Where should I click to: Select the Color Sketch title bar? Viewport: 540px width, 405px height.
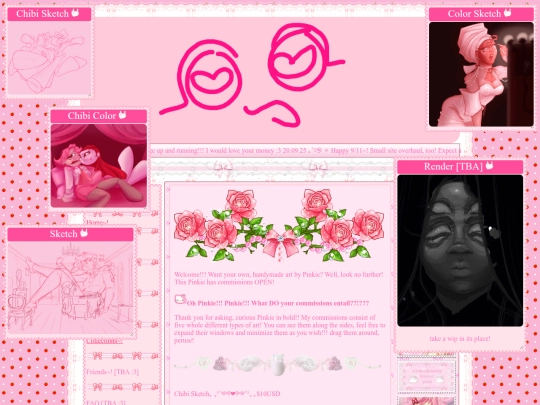pos(481,14)
